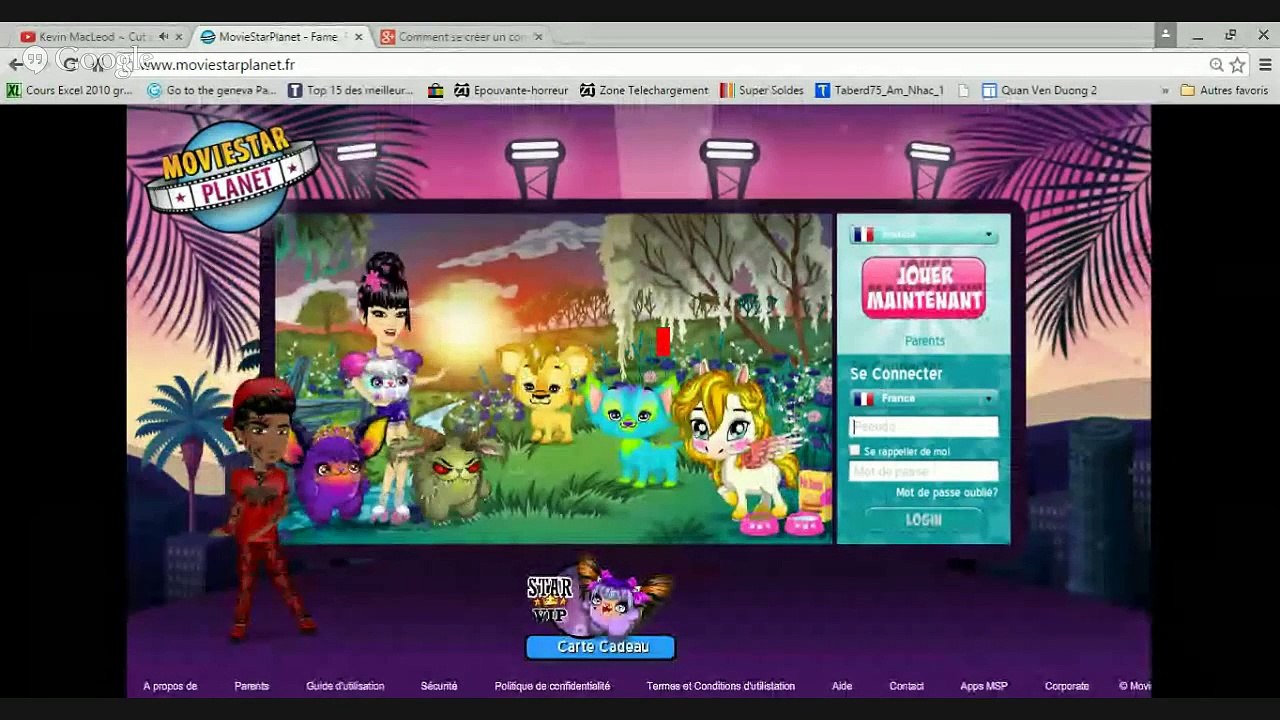Open Go to the geneva Pa... bookmark
Screen dimensions: 1280x720
212,90
